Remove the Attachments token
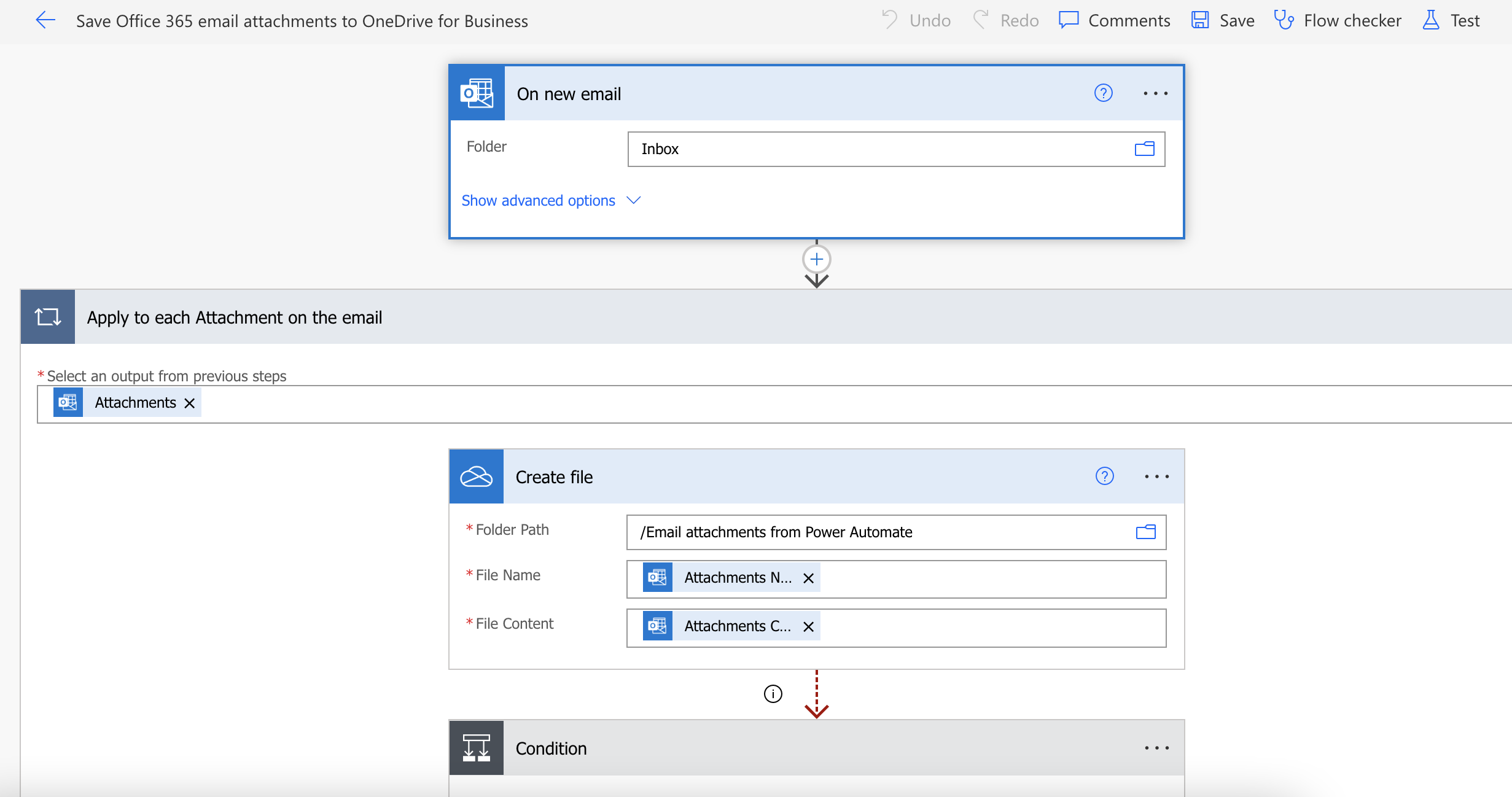The height and width of the screenshot is (797, 1512). point(190,403)
